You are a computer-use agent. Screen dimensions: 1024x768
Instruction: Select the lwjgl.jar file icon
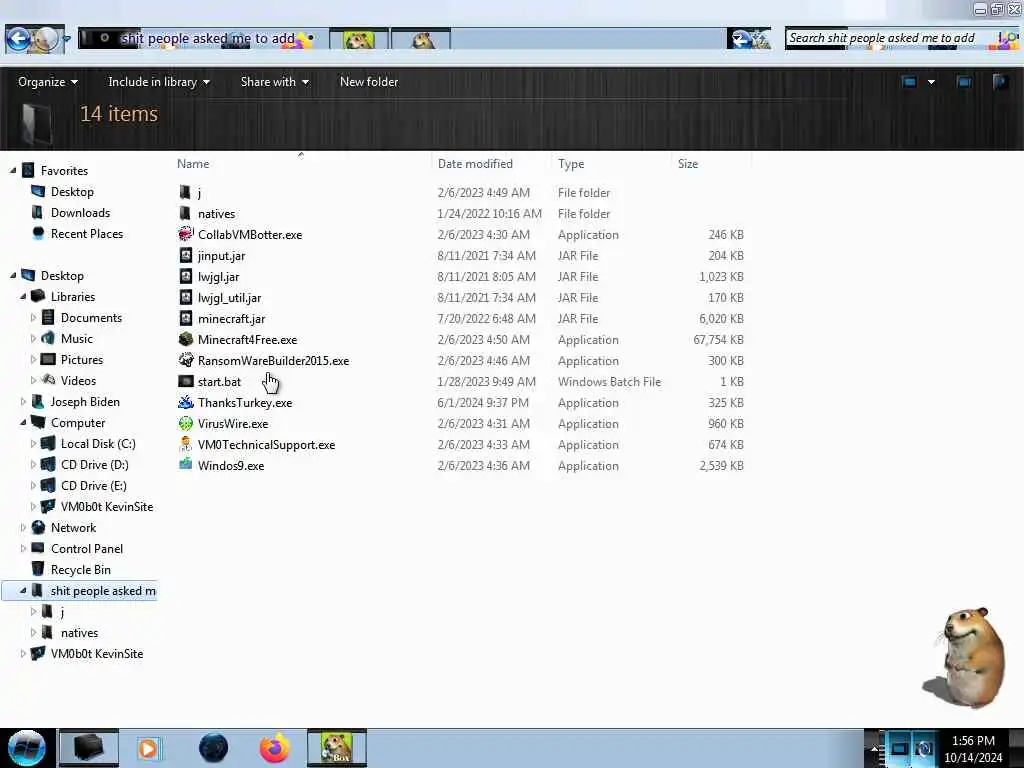[185, 276]
